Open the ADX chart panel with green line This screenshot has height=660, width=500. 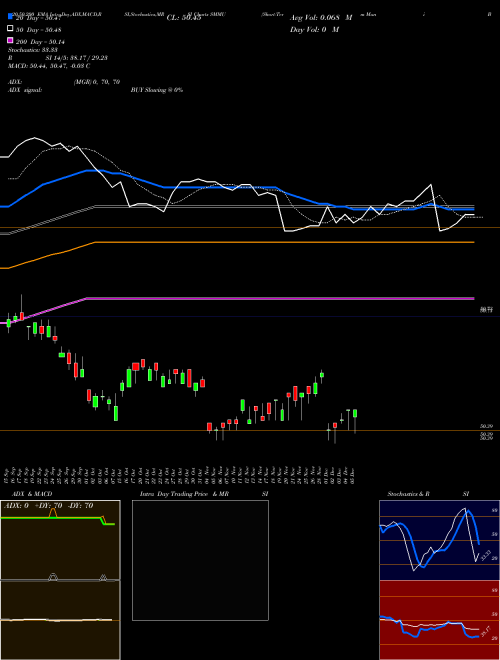[x=60, y=540]
